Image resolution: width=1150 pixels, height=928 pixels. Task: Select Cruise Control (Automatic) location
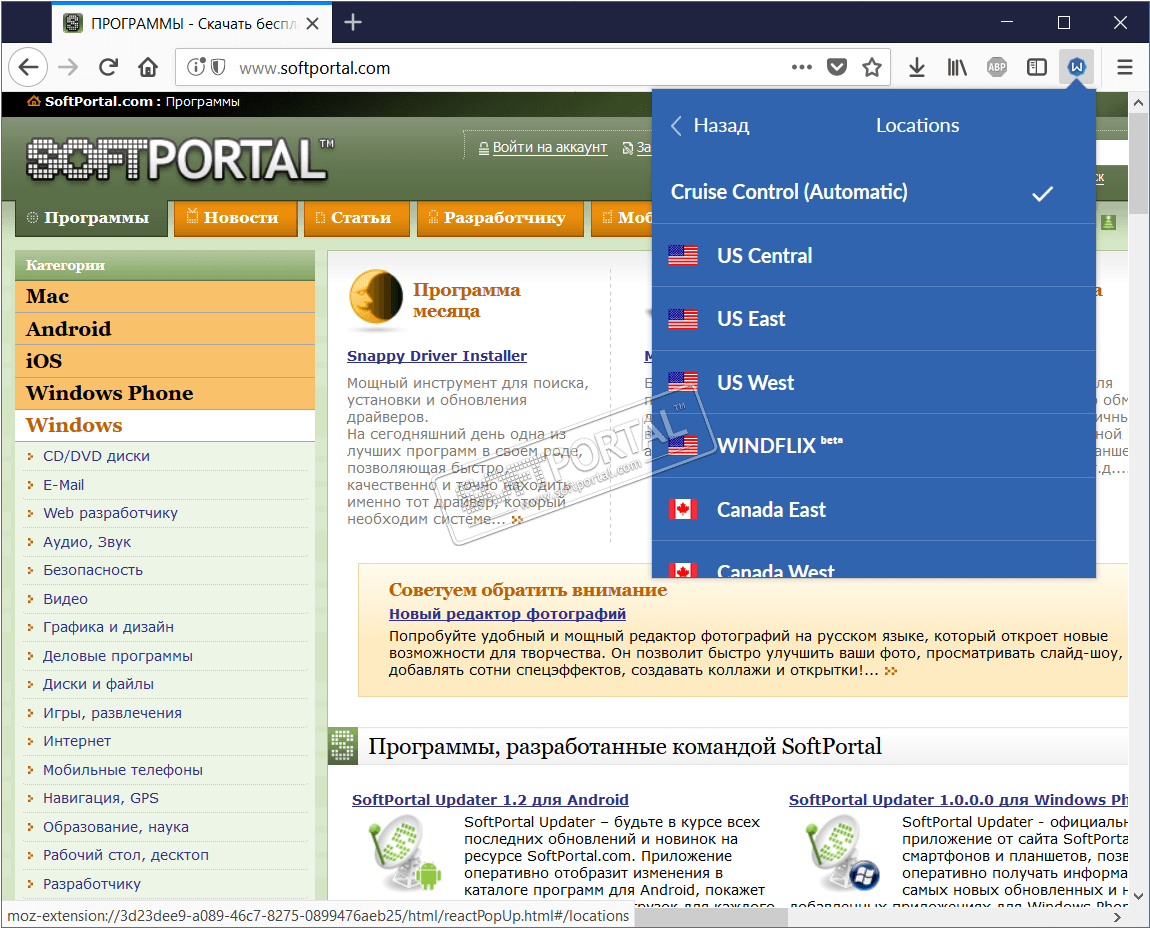[x=874, y=192]
